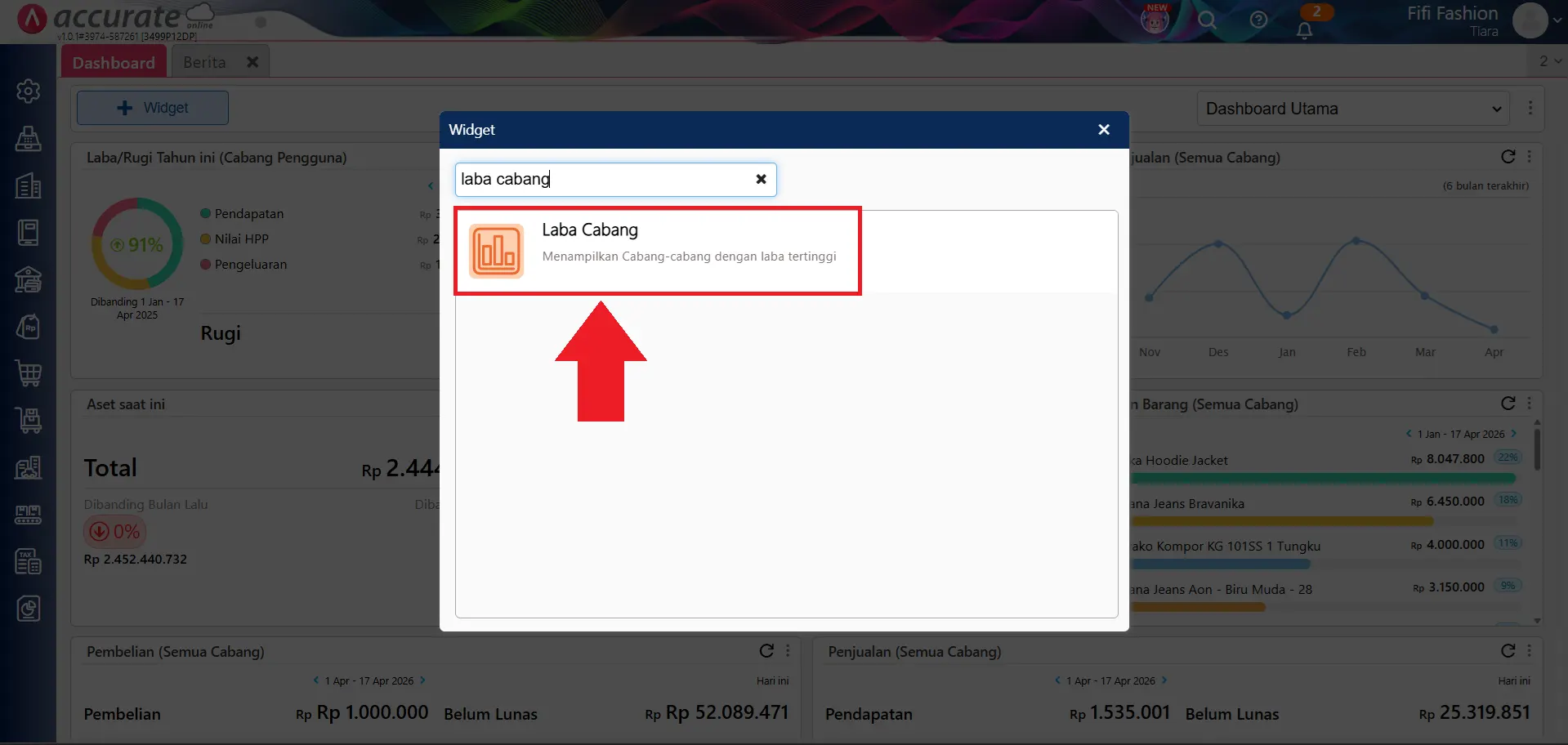The image size is (1568, 745).
Task: Refresh the Barang (Semua Cabang) widget
Action: point(1508,403)
